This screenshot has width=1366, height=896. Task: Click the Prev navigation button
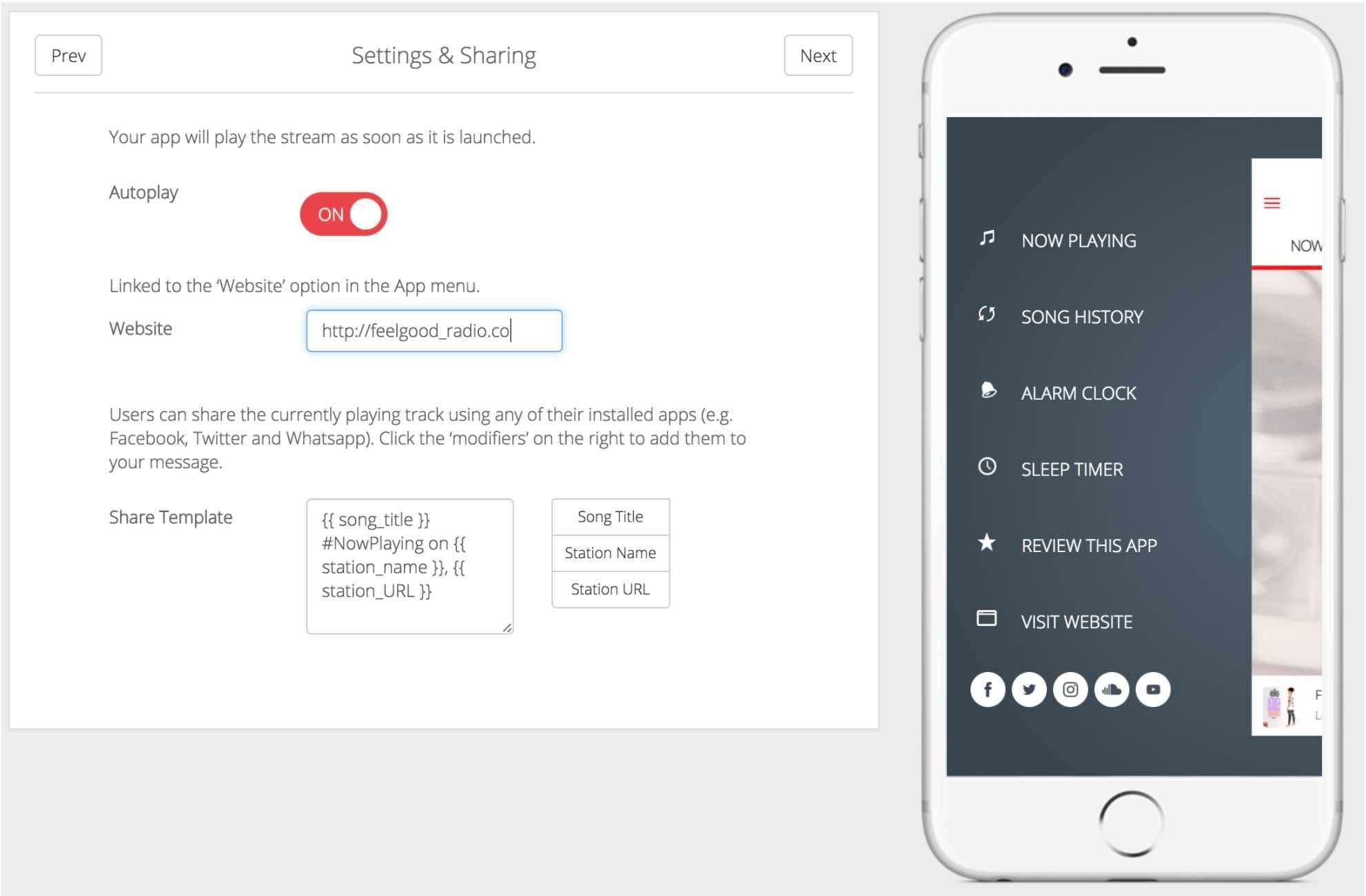[x=68, y=55]
